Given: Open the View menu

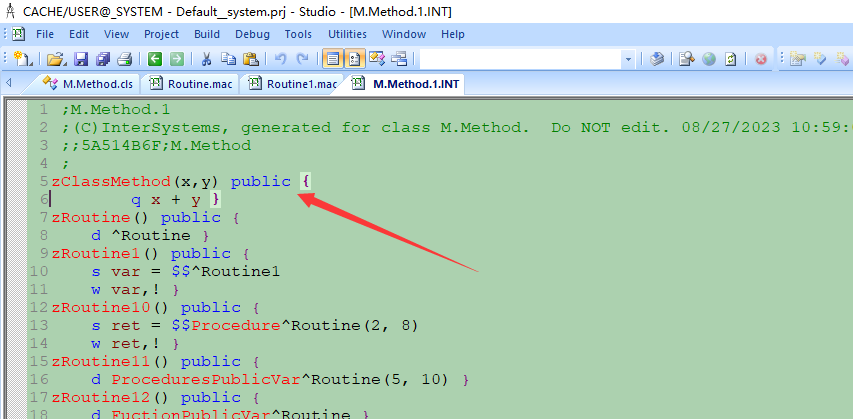Looking at the screenshot, I should coord(116,34).
